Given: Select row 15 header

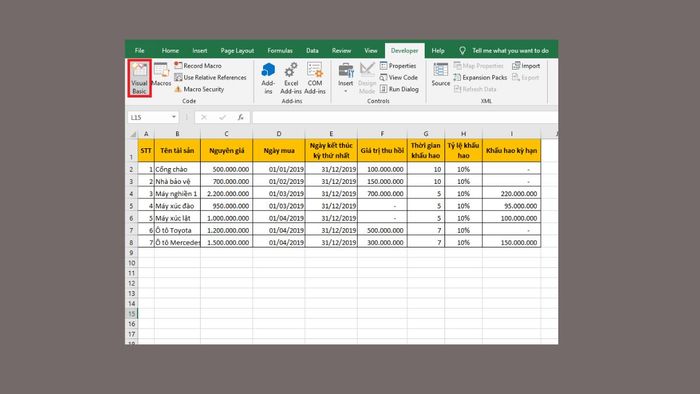Looking at the screenshot, I should tap(132, 314).
